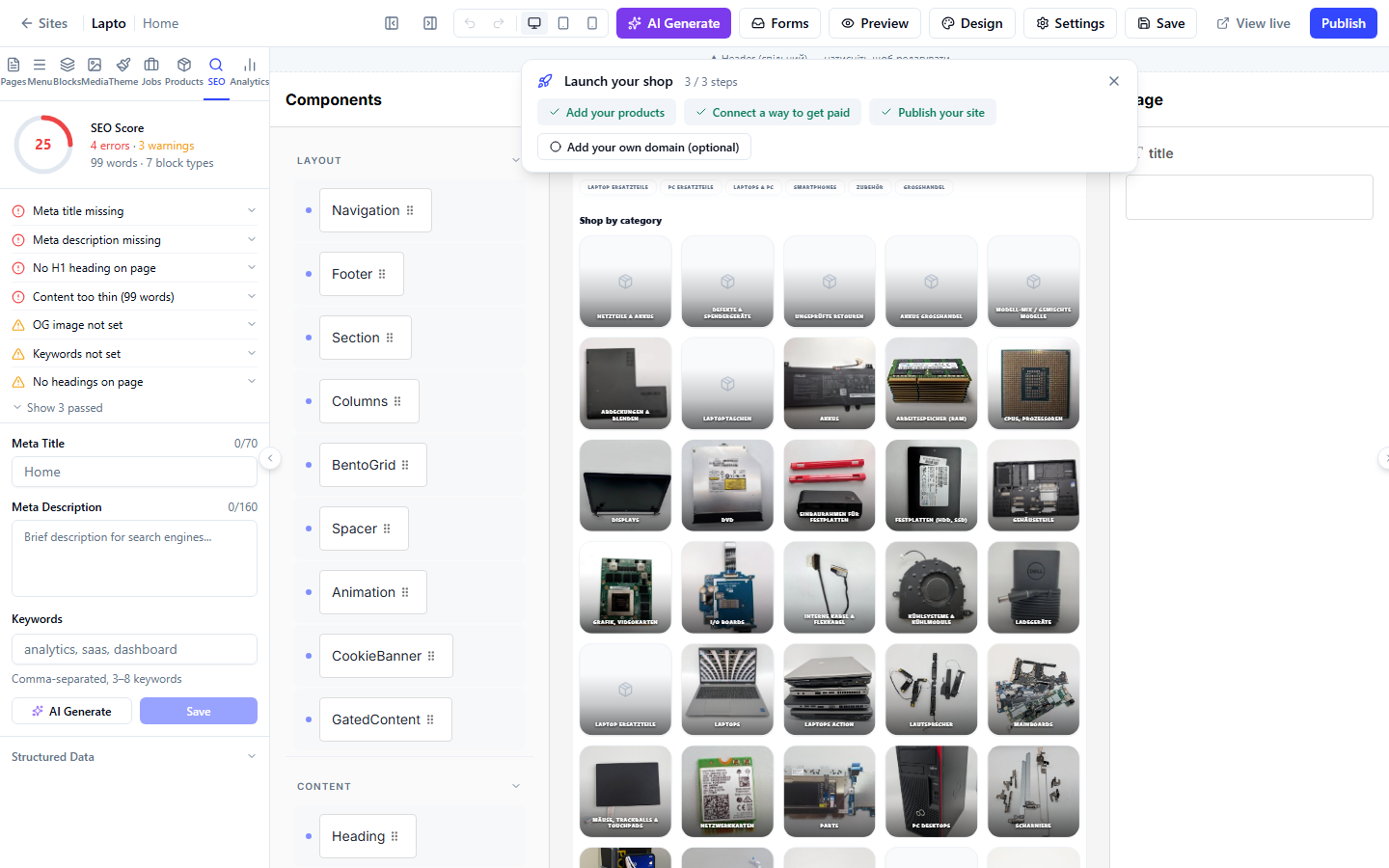Open the Menu sidebar tab

tap(40, 71)
